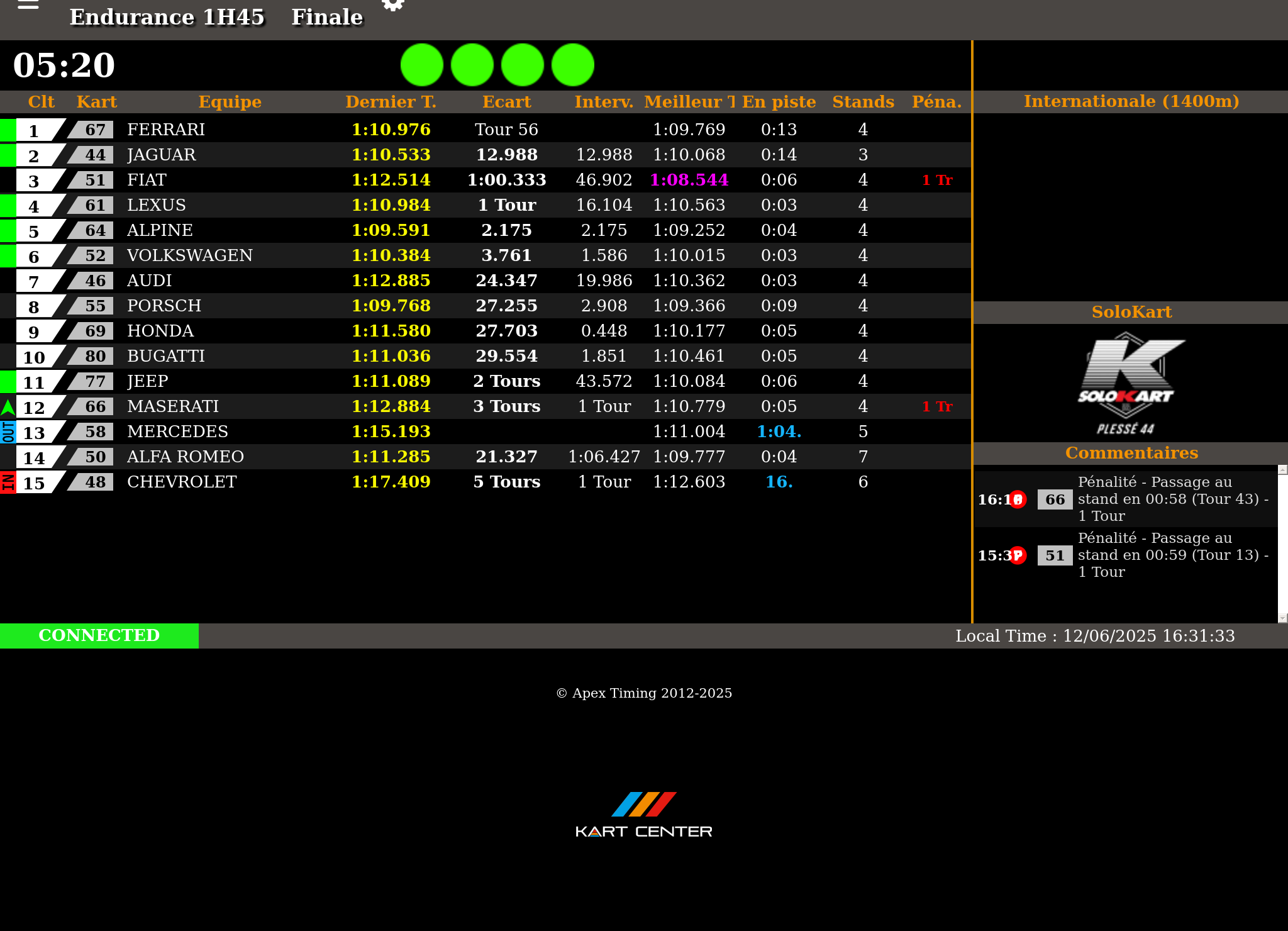Click the OUT pit status icon for Mercedes
Image resolution: width=1288 pixels, height=931 pixels.
(x=8, y=432)
